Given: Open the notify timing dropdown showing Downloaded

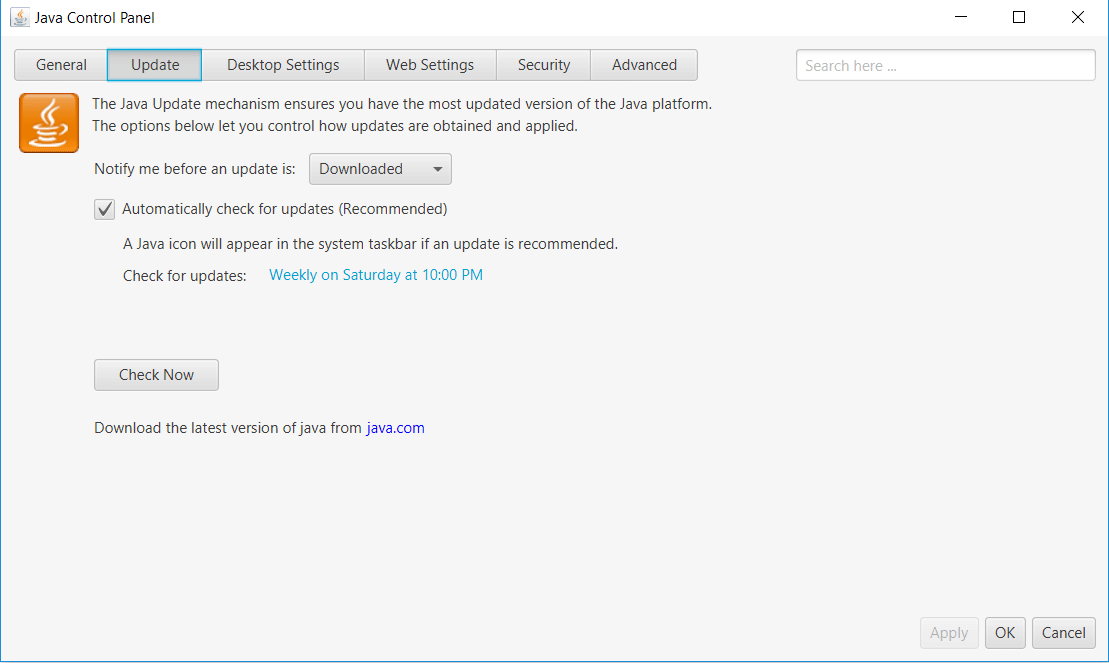Looking at the screenshot, I should point(380,168).
